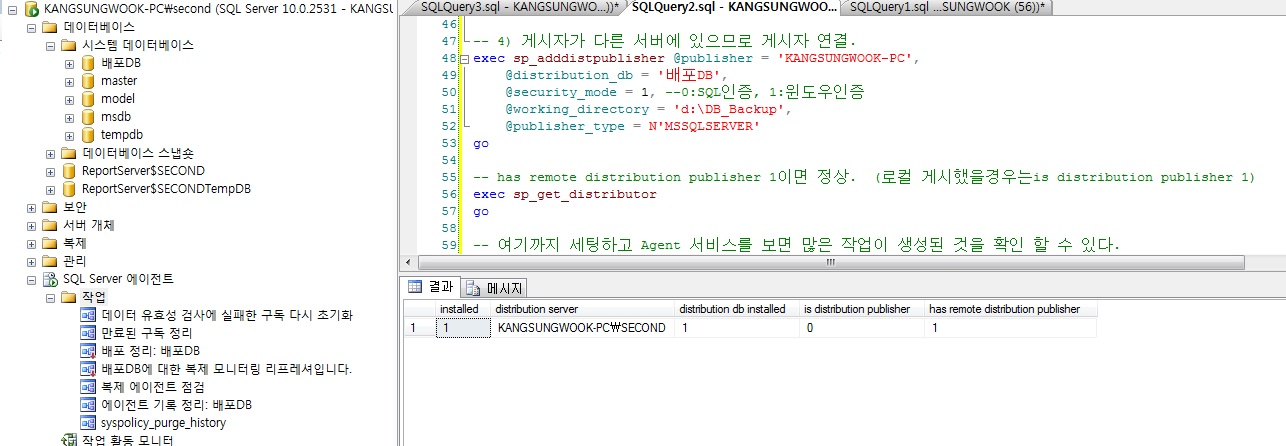
Task: Click the @working_directory parameter line
Action: (648, 109)
